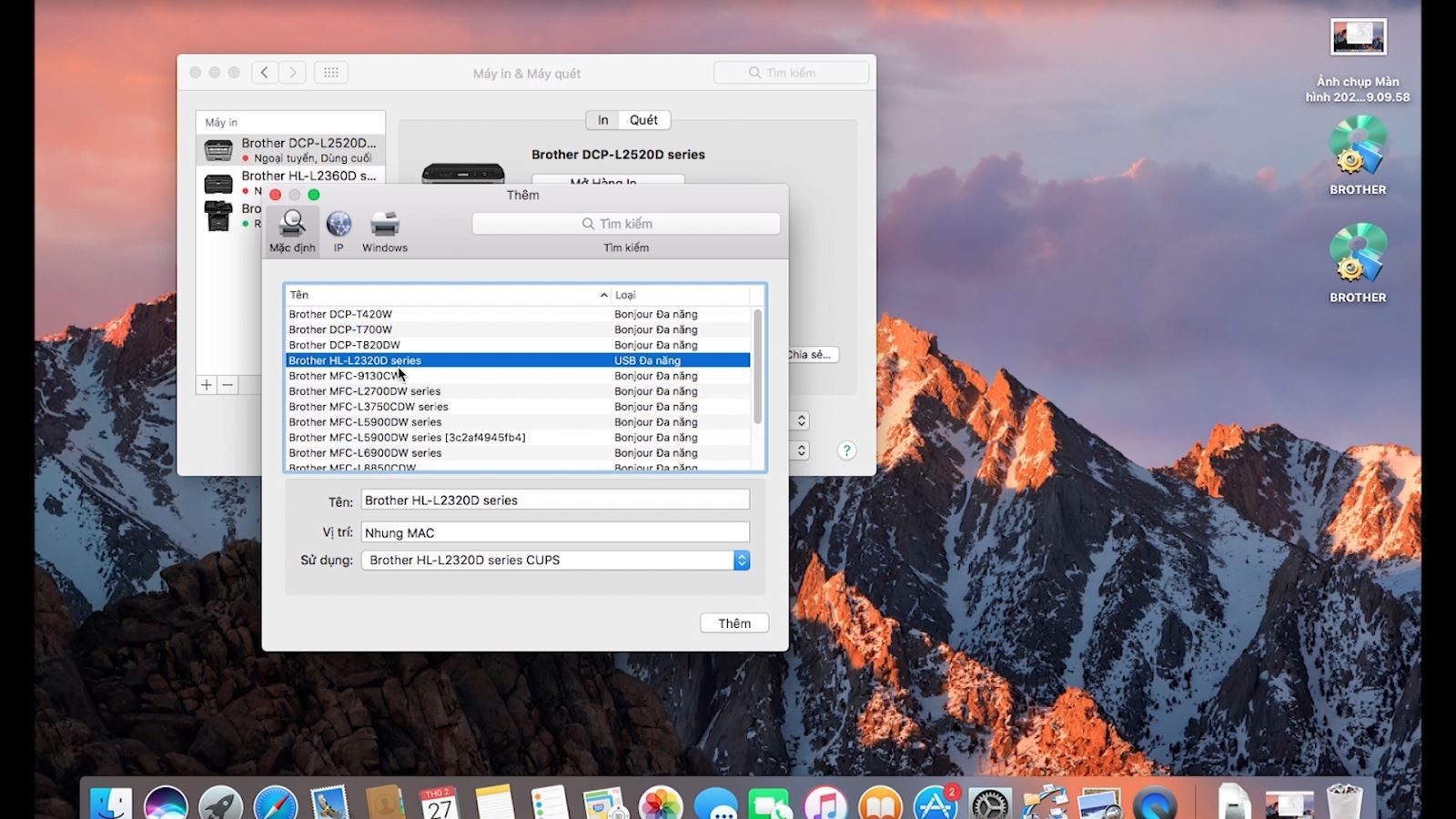
Task: Switch to the Quét tab
Action: tap(643, 120)
